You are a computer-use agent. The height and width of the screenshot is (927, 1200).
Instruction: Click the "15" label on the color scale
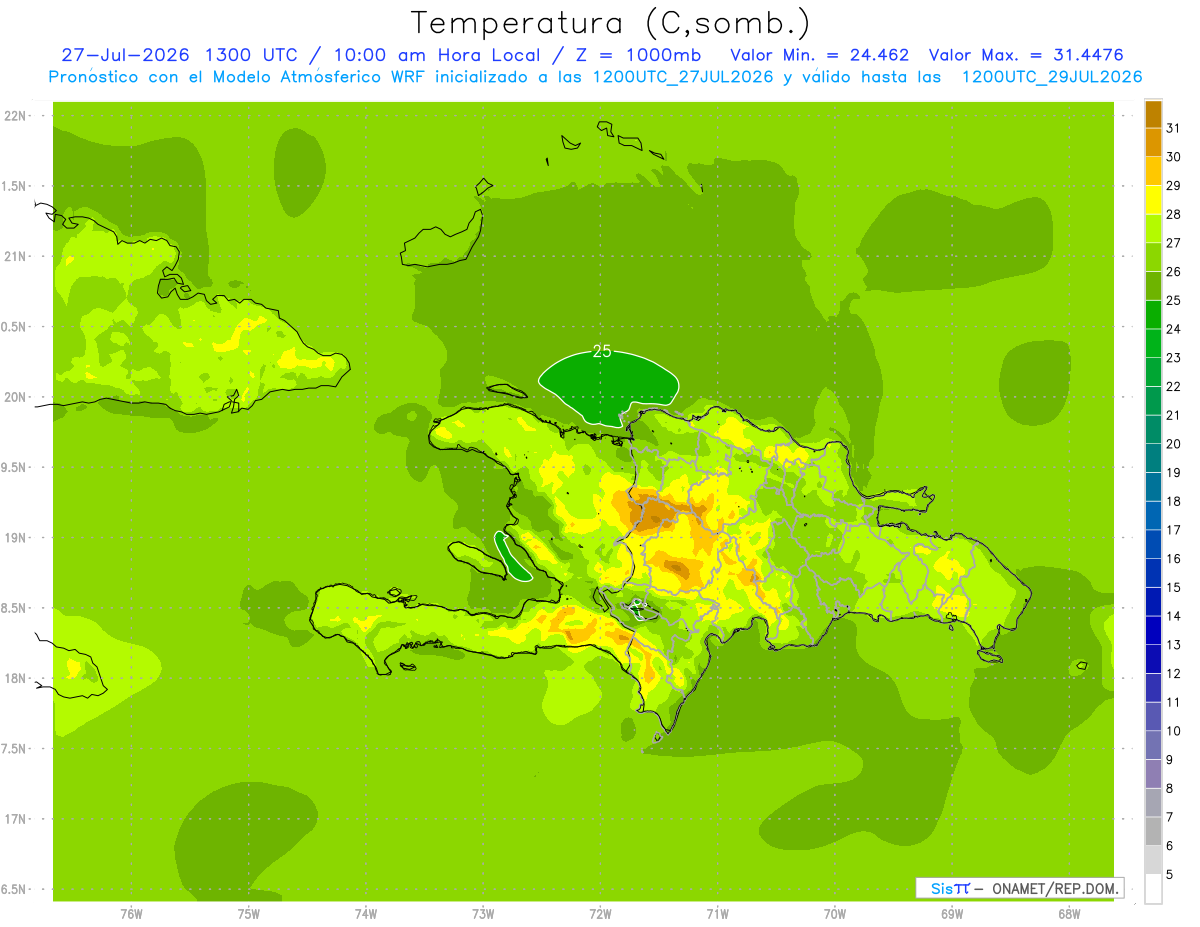(1173, 587)
